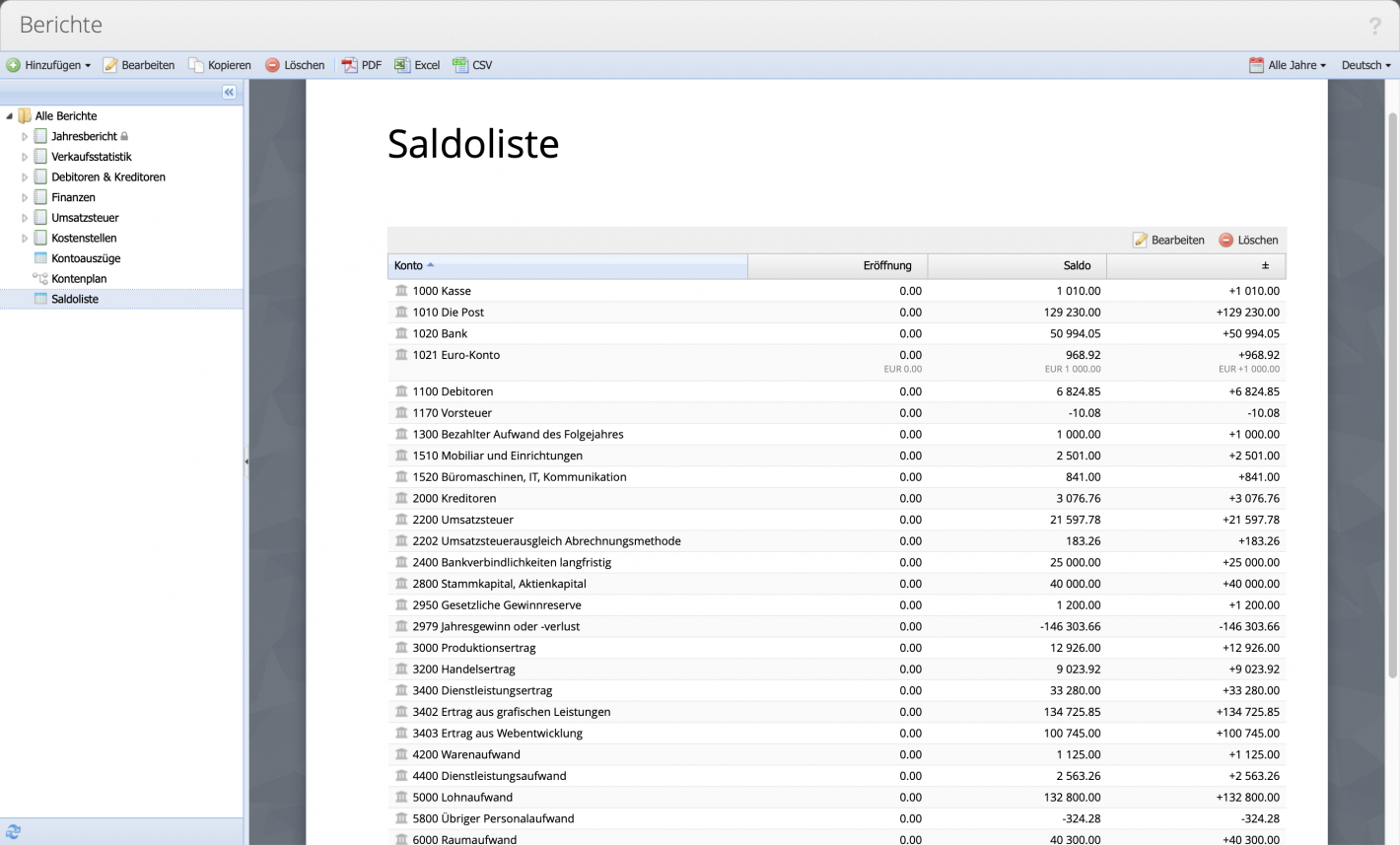Screen dimensions: 1400x845
Task: Click the refresh icon at the sidebar bottom
Action: pos(14,833)
